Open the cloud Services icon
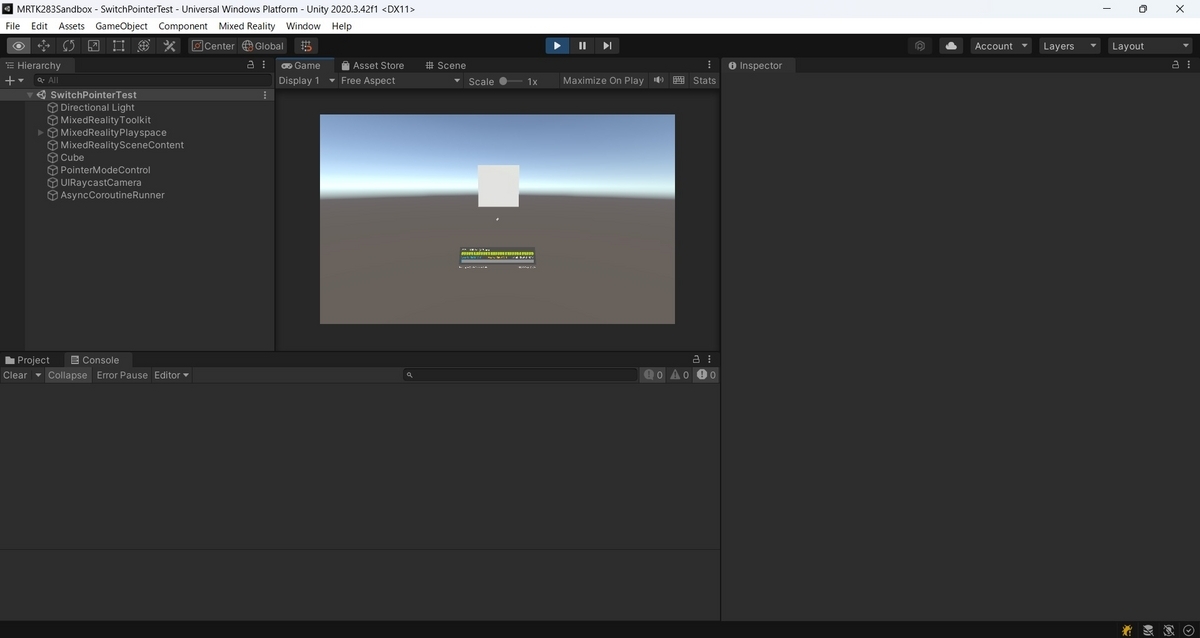This screenshot has height=638, width=1200. 950,46
